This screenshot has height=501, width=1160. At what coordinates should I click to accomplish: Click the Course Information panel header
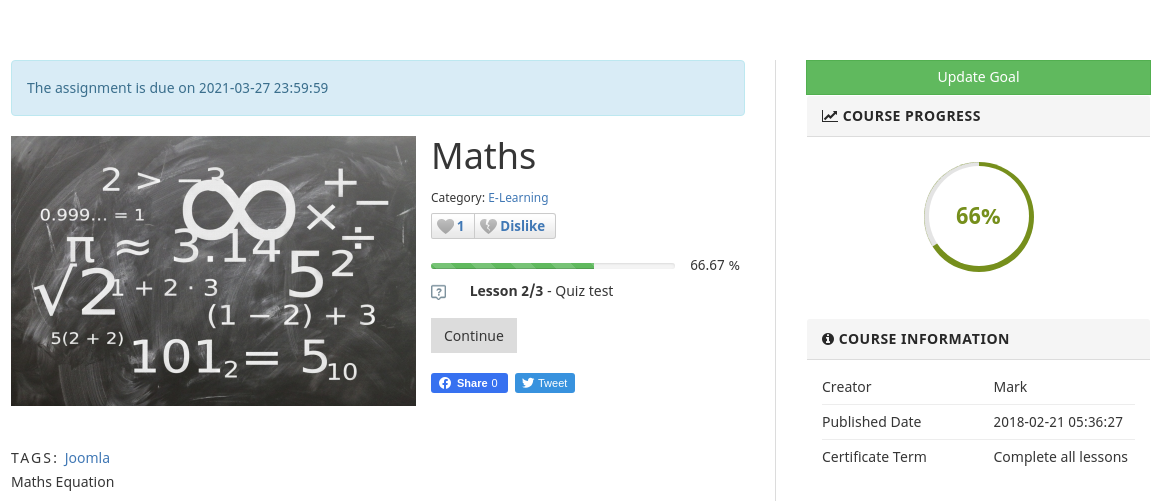pyautogui.click(x=978, y=339)
